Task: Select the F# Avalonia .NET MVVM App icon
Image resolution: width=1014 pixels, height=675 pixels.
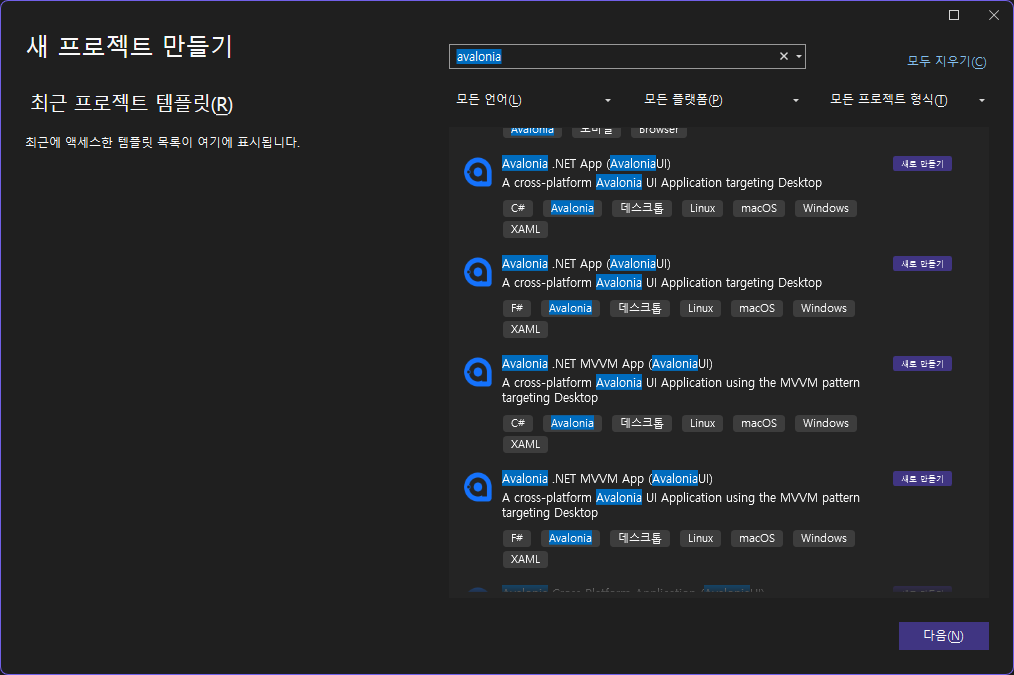Action: pos(478,488)
